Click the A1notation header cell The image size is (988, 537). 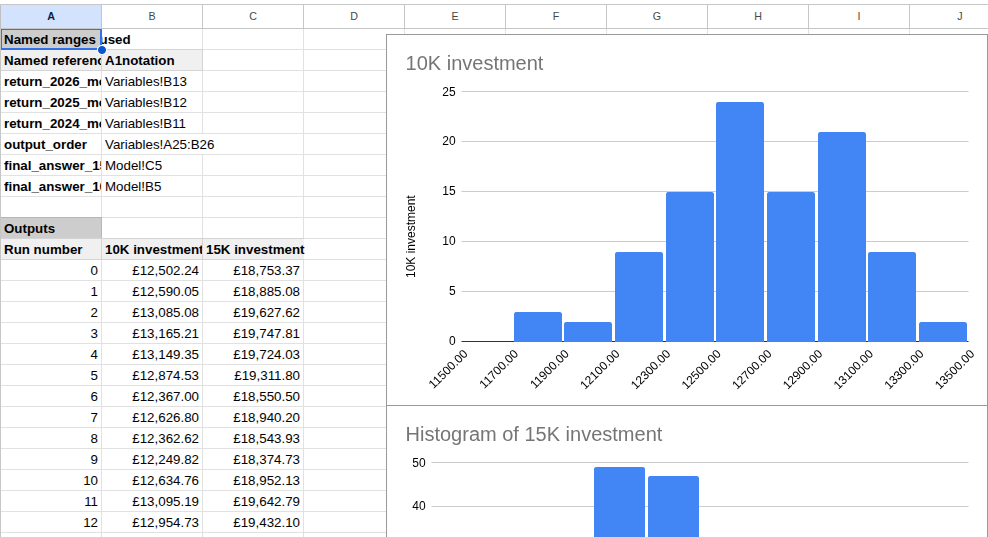(x=152, y=61)
